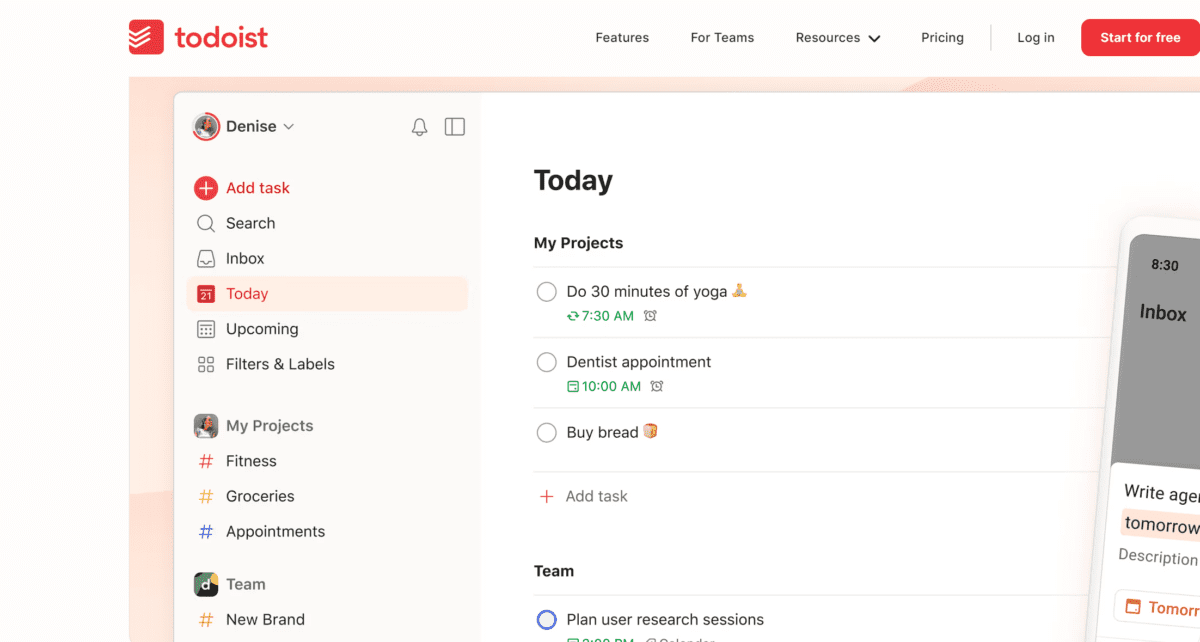Screen dimensions: 1200x642
Task: Click the calendar icon on the Tomorrow chip
Action: click(1133, 606)
